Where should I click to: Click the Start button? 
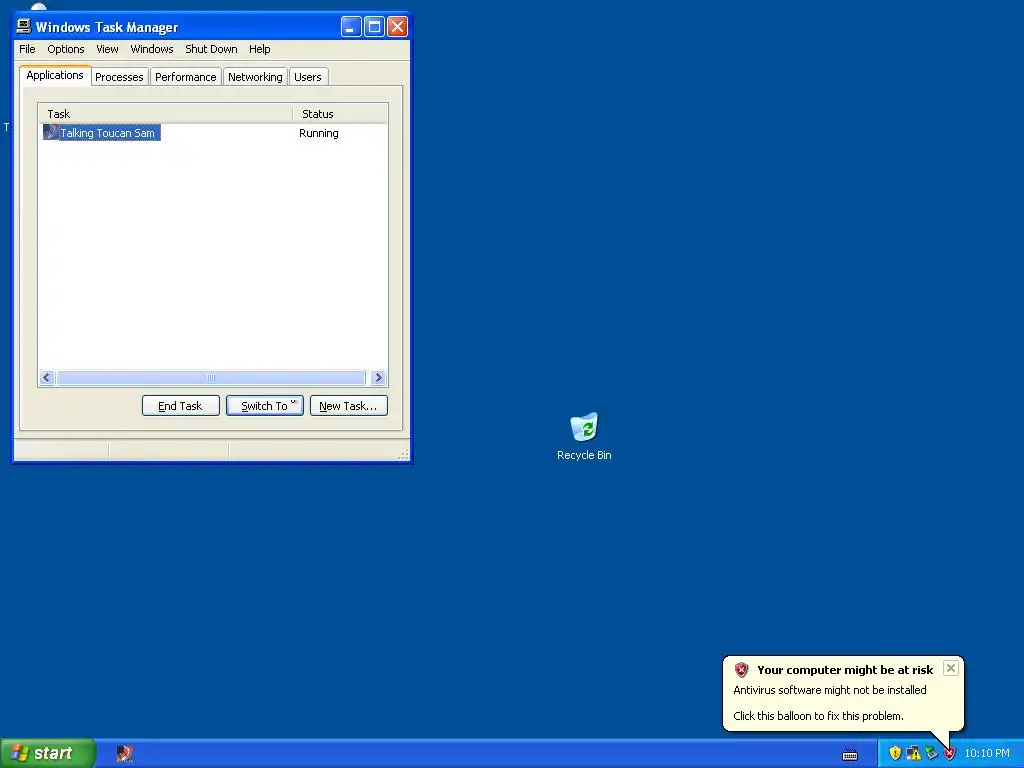tap(48, 754)
